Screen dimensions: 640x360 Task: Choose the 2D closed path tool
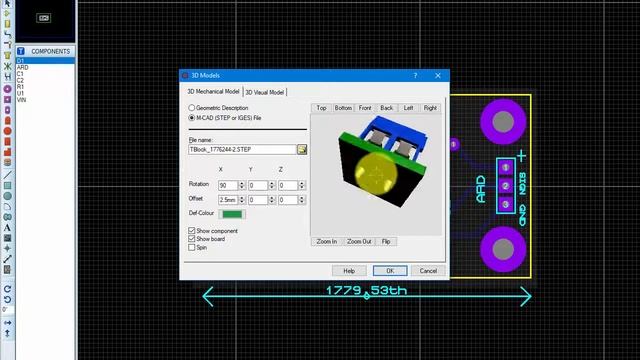point(7,217)
